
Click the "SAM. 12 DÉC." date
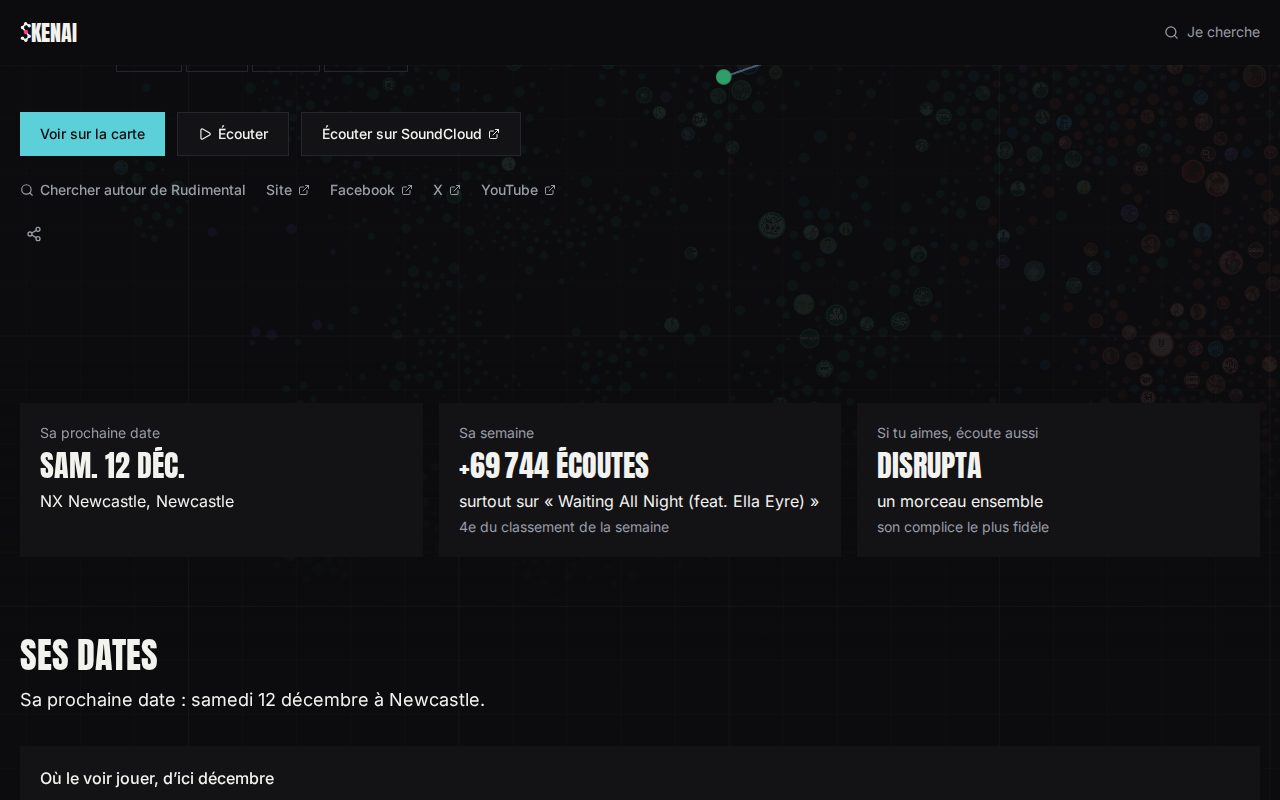click(112, 466)
